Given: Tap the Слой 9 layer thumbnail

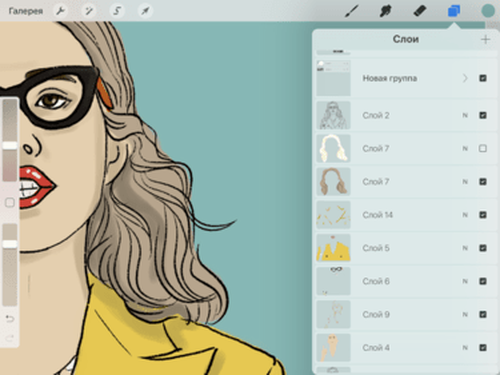Looking at the screenshot, I should click(333, 314).
